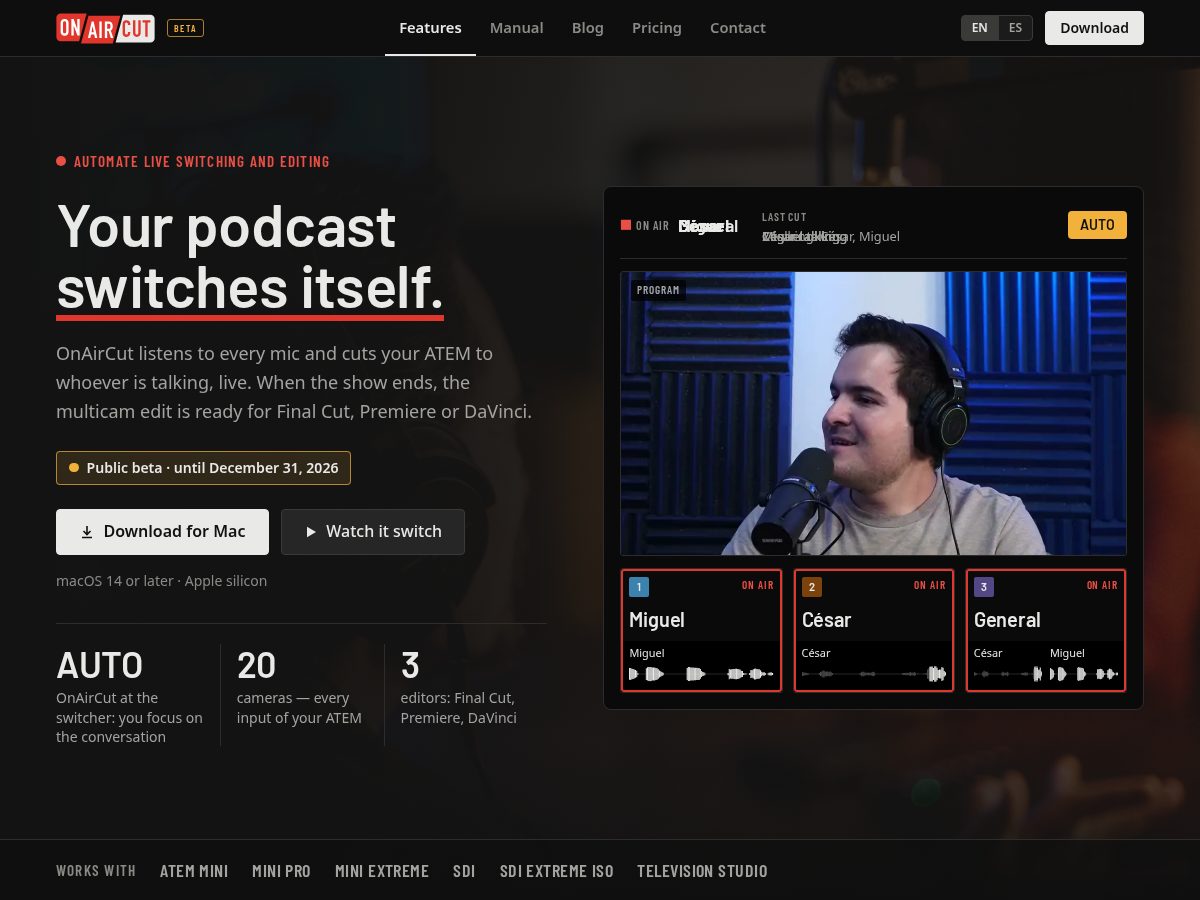Screen dimensions: 1200x900
Task: Click César's audio waveform in card 2
Action: [874, 674]
